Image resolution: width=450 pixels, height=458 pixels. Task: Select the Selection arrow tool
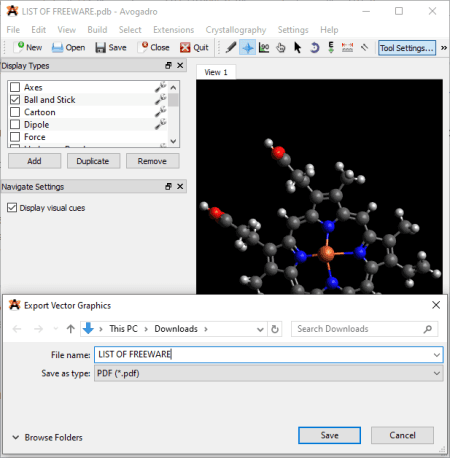coord(297,48)
